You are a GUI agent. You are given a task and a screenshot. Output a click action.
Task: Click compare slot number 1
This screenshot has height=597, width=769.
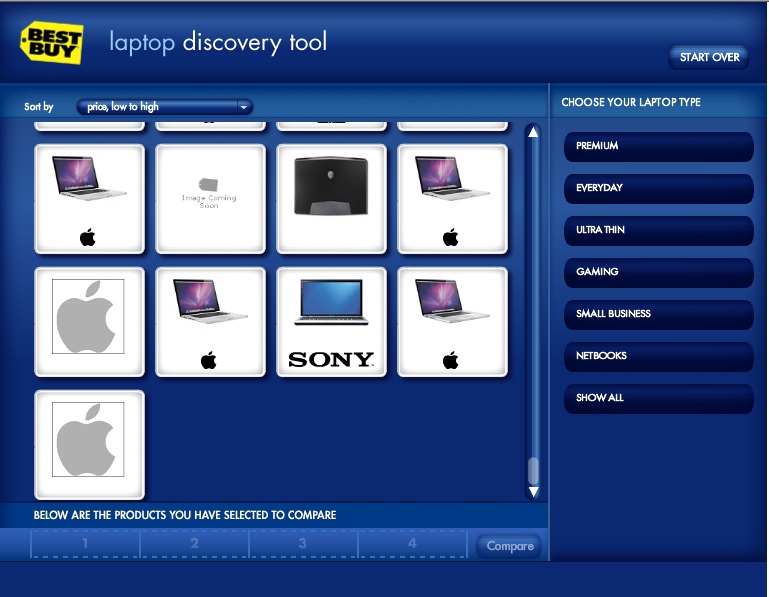[85, 544]
